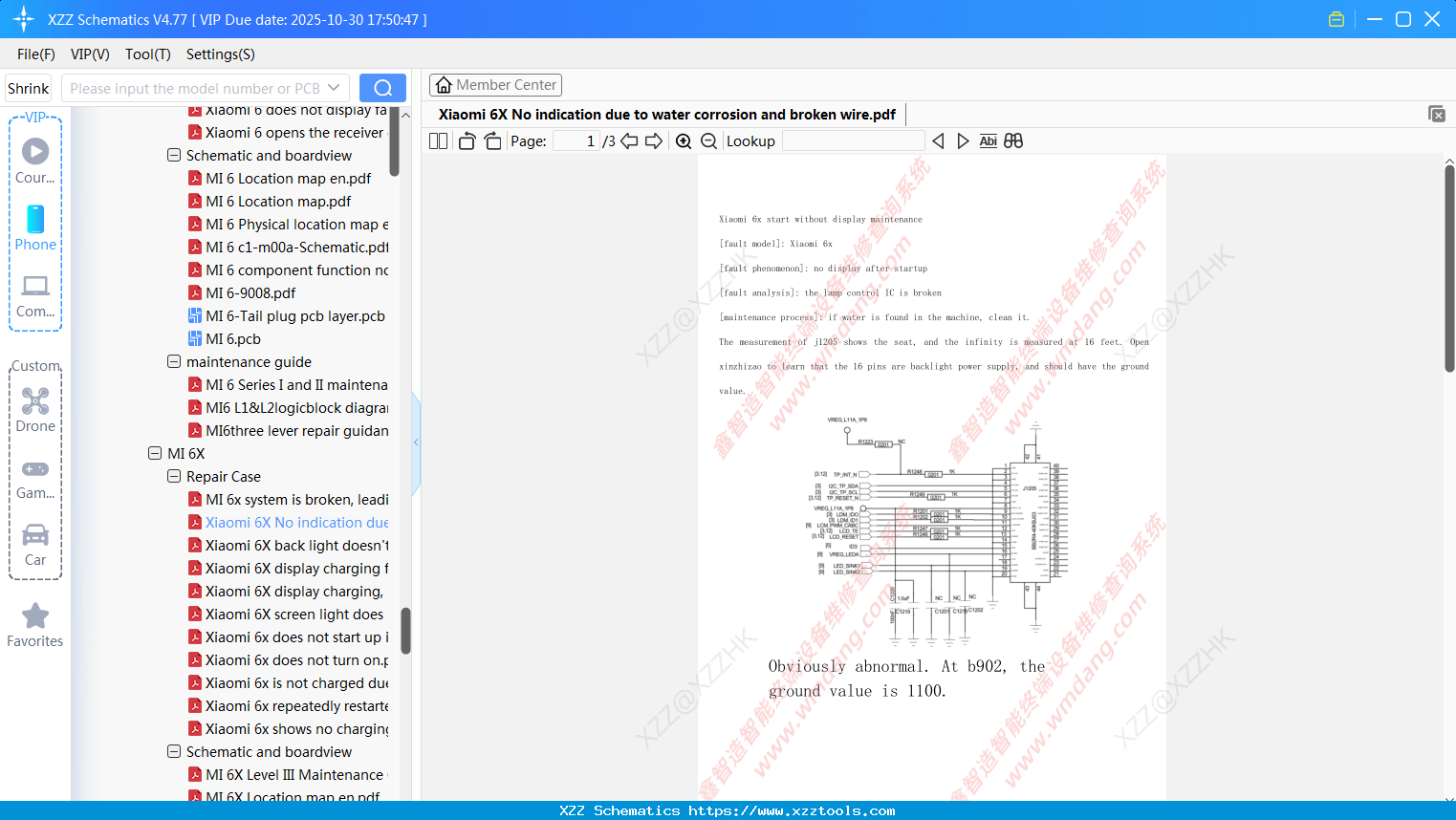Open Xiaomi 6x repeatedly restarts file
The width and height of the screenshot is (1456, 820).
click(x=288, y=706)
